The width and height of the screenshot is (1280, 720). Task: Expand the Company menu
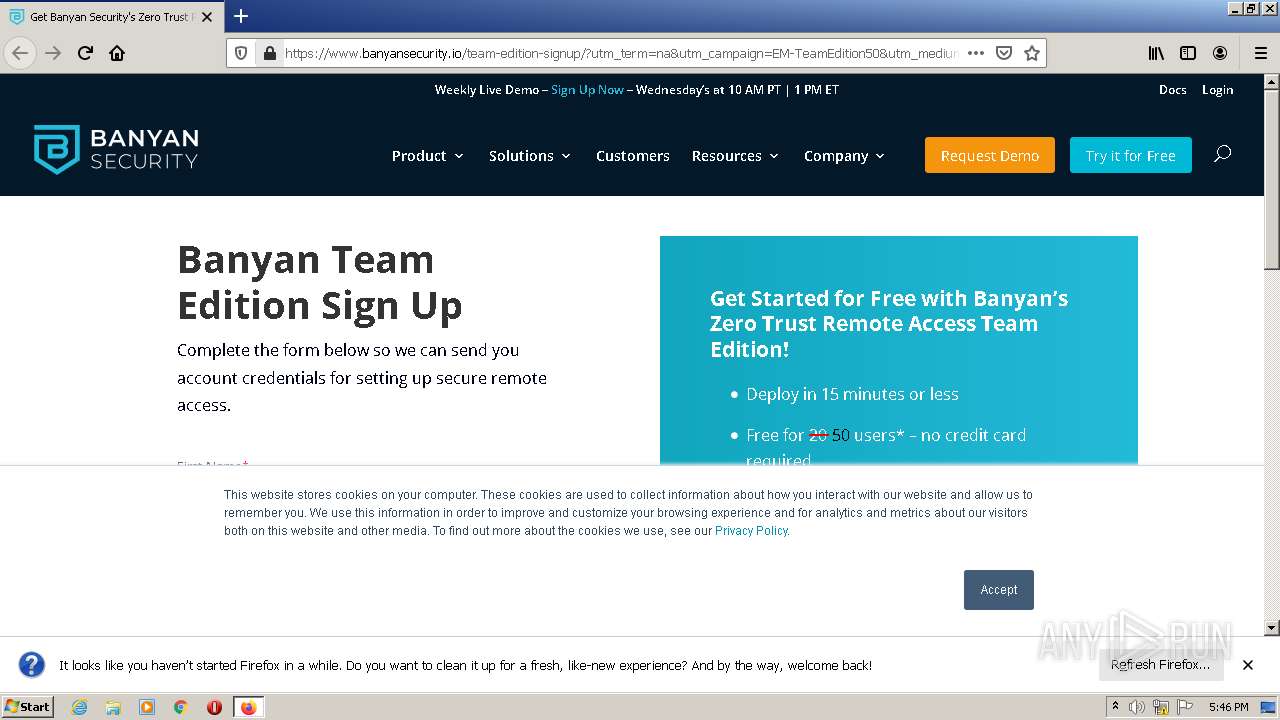[844, 156]
